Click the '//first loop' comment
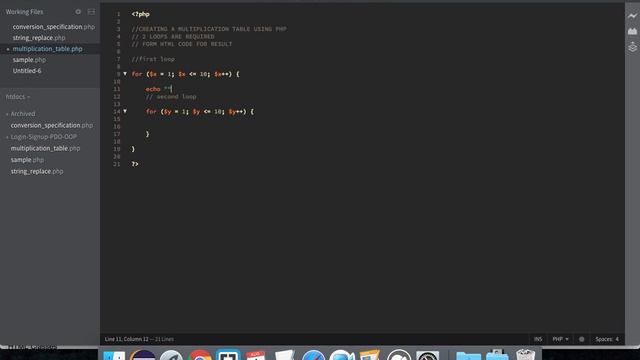The width and height of the screenshot is (640, 360). [153, 59]
